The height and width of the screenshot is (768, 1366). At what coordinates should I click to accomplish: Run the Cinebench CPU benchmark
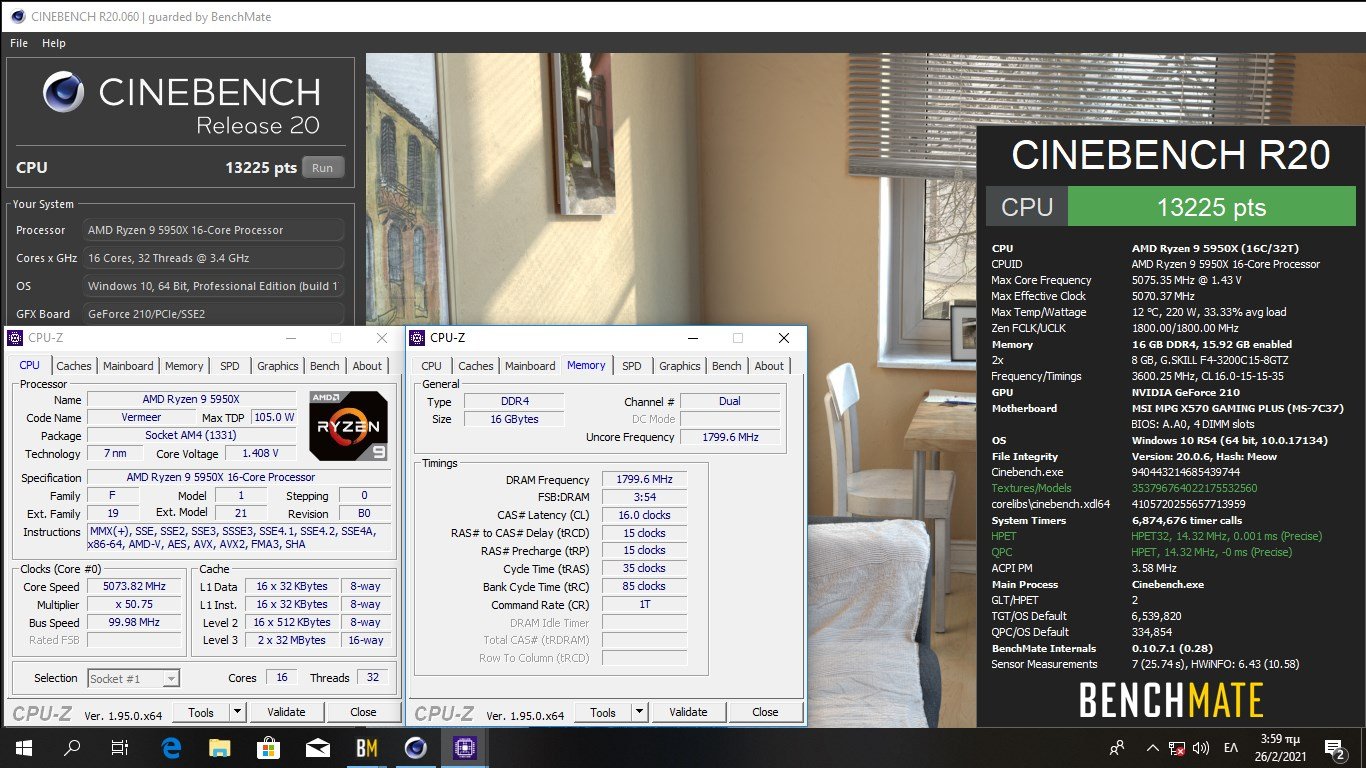(x=323, y=168)
